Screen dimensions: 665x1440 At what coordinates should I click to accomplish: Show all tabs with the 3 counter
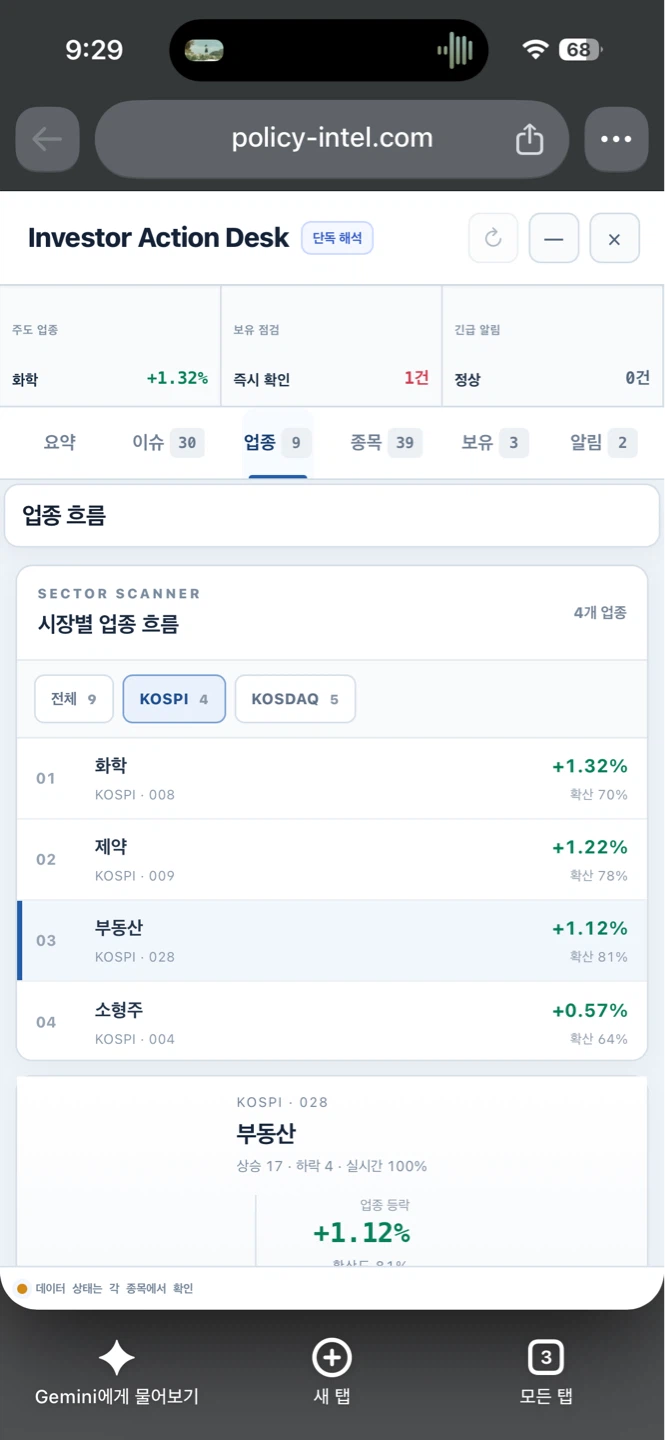(x=545, y=1357)
